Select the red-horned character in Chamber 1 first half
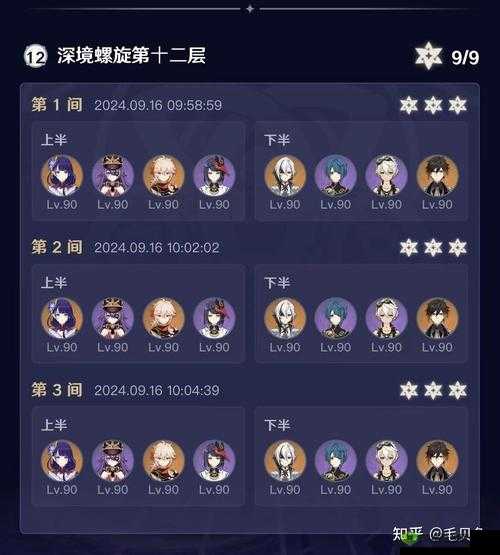500x555 pixels. point(214,176)
